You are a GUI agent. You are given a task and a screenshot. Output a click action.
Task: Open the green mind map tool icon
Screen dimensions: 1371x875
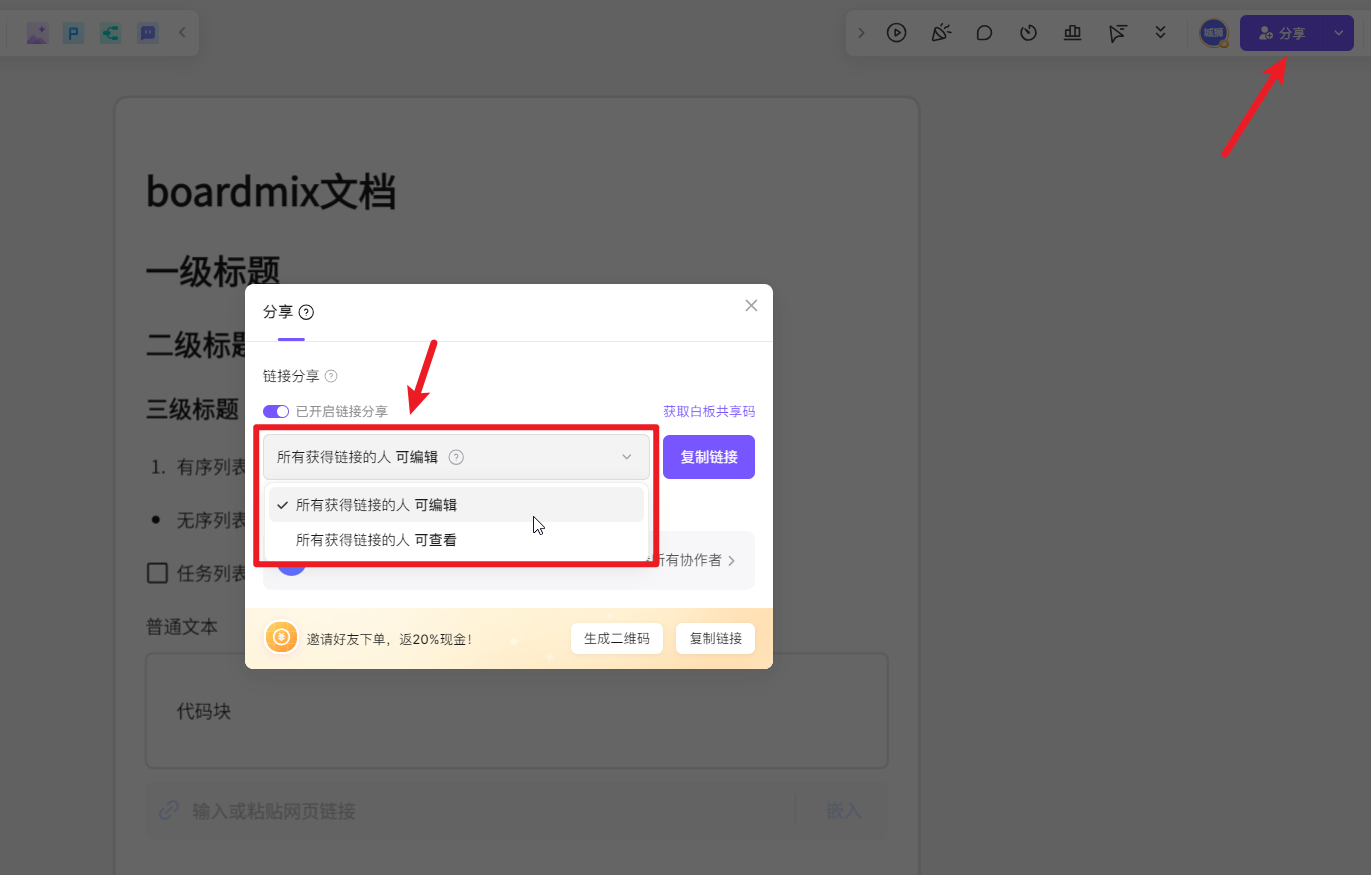(110, 33)
